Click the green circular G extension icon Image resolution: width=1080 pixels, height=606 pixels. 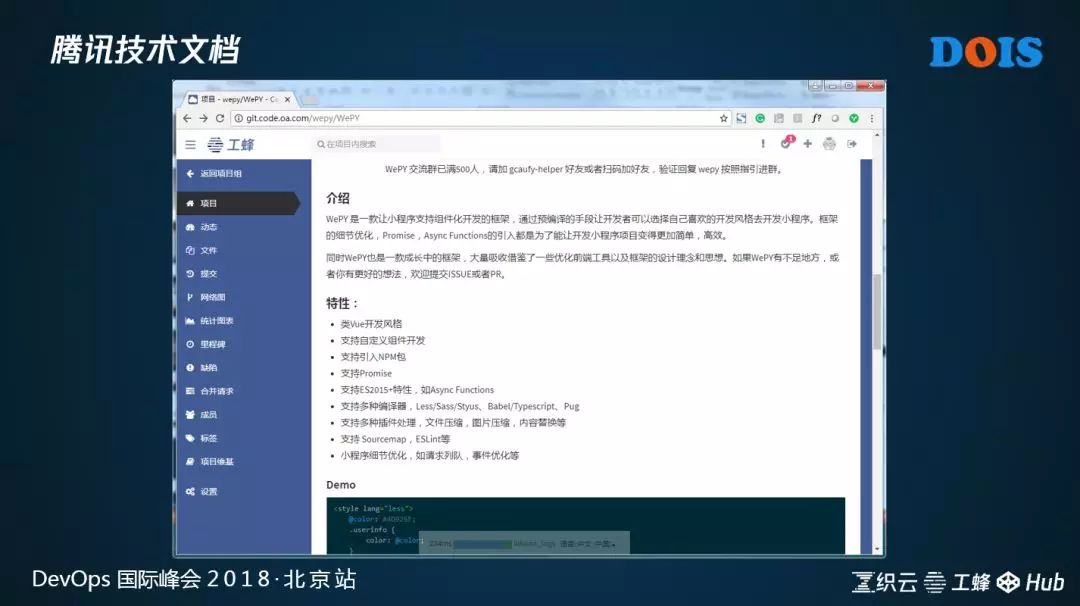coord(760,118)
